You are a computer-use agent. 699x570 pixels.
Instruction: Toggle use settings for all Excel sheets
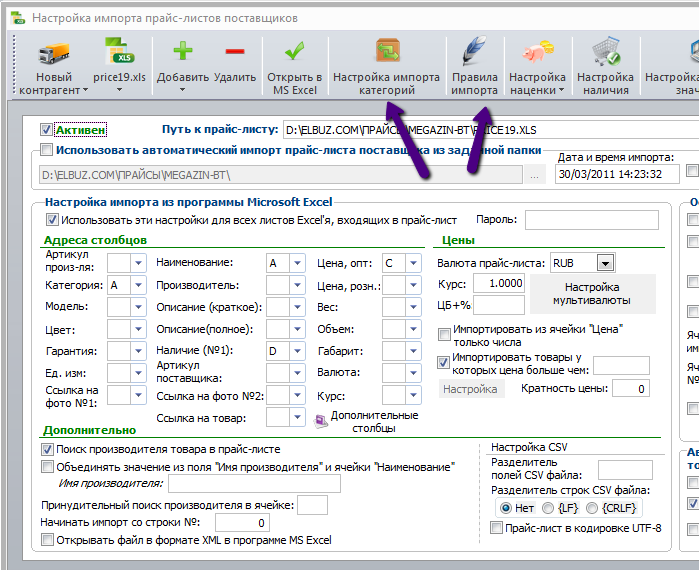[x=52, y=220]
